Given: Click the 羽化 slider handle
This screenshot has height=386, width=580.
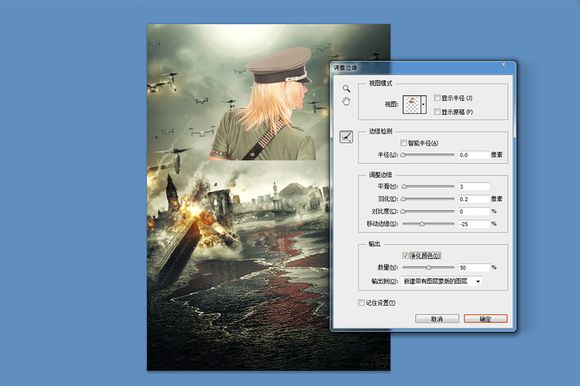Looking at the screenshot, I should click(x=404, y=199).
